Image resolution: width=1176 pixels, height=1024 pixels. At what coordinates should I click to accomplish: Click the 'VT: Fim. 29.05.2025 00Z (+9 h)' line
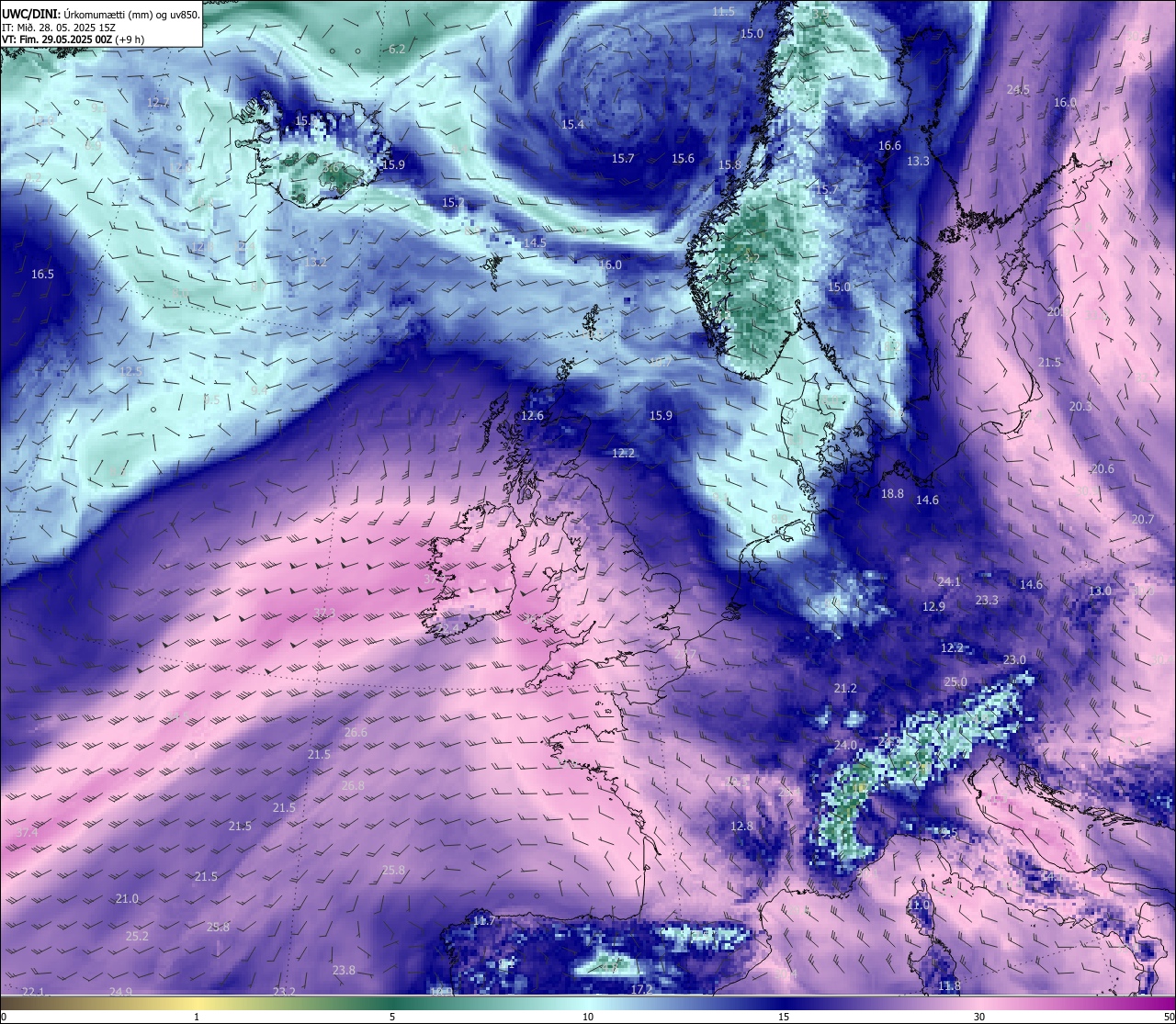[x=73, y=39]
